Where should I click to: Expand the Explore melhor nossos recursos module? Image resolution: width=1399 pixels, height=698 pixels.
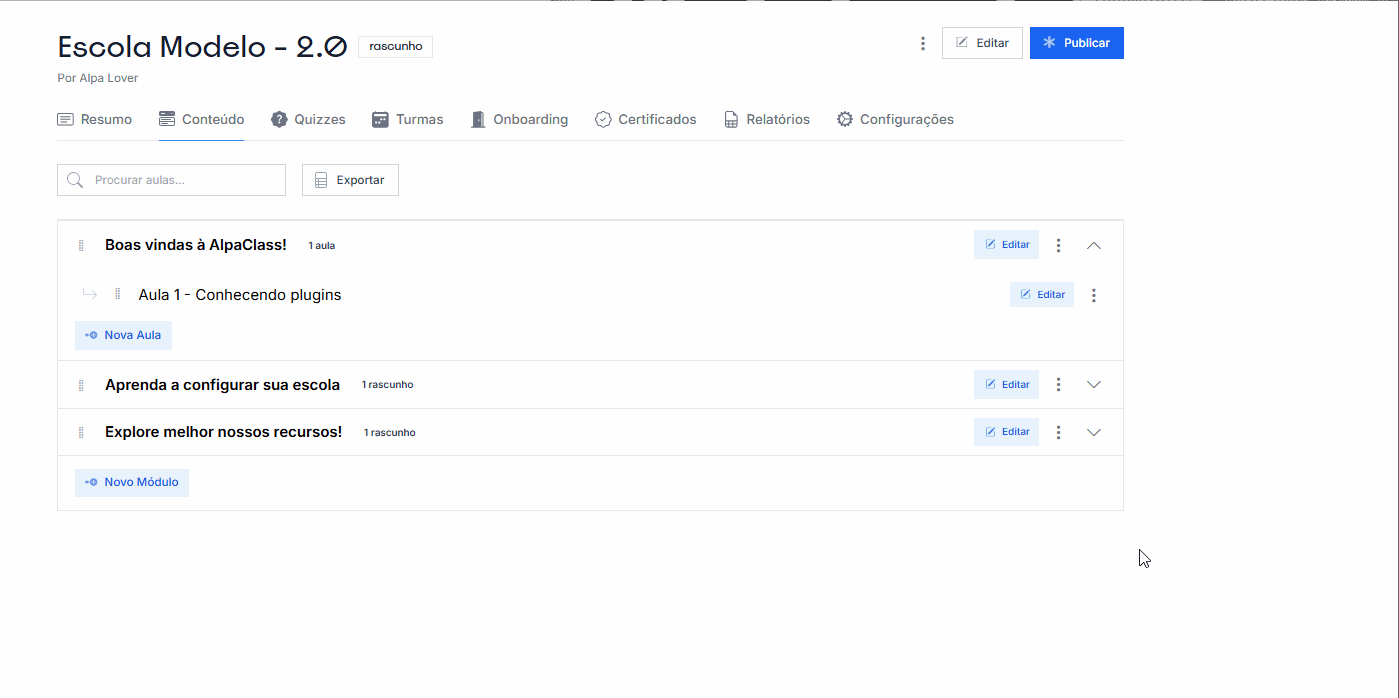coord(1093,433)
